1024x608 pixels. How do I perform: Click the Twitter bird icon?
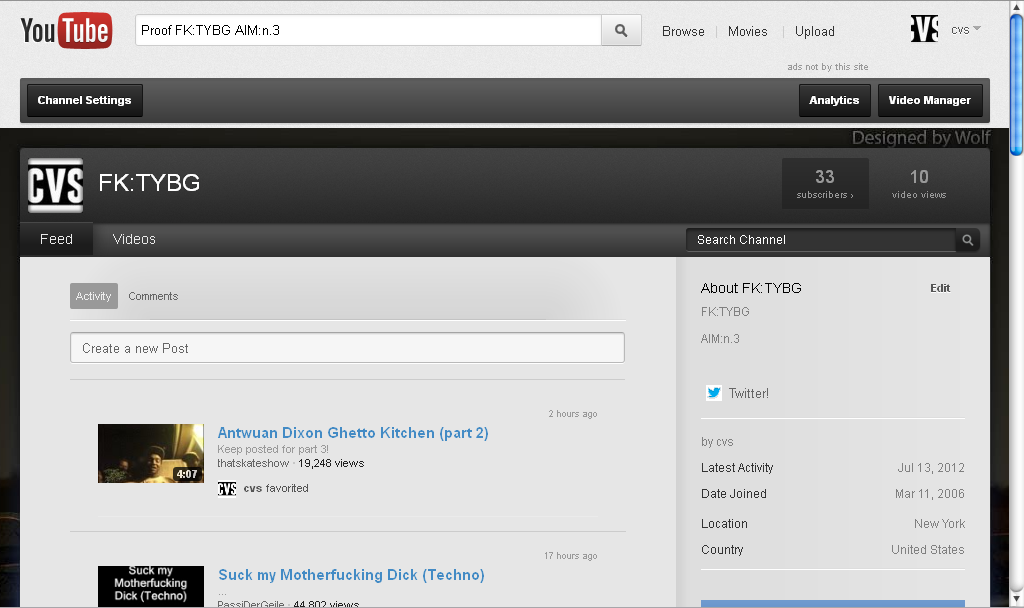pyautogui.click(x=714, y=393)
